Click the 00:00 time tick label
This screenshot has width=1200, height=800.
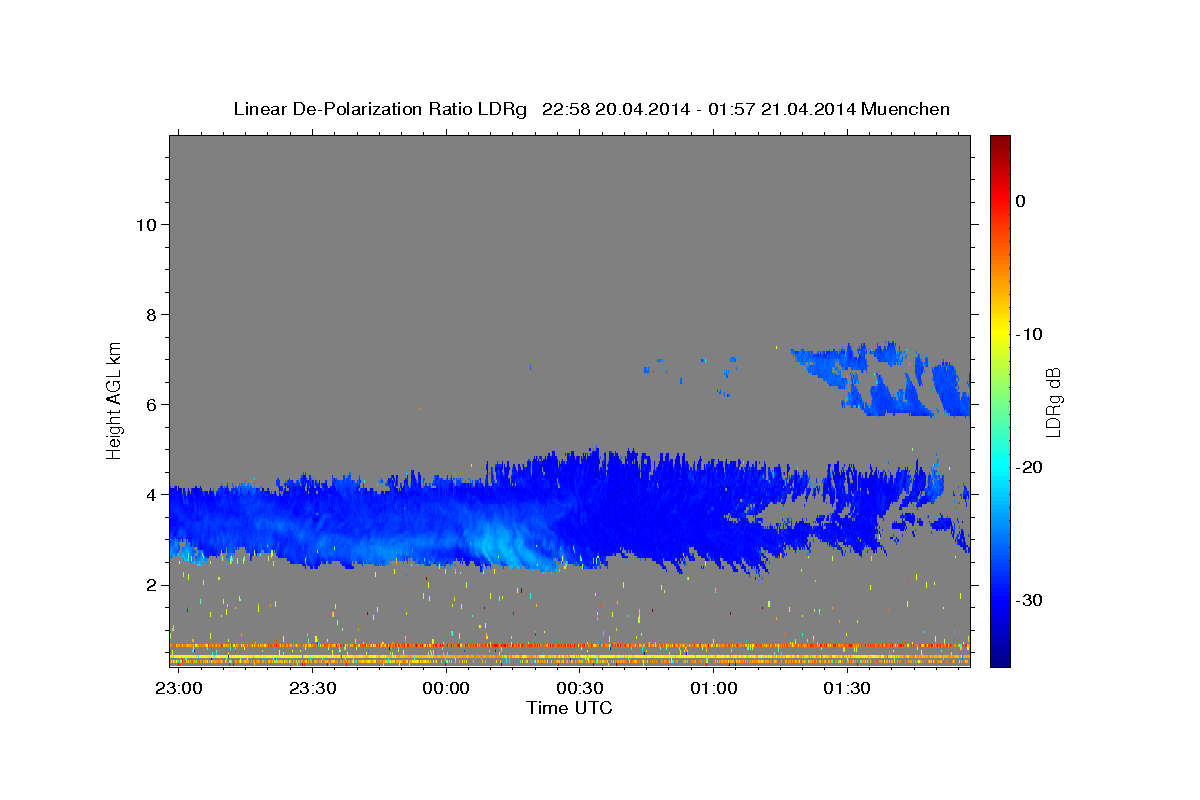445,689
